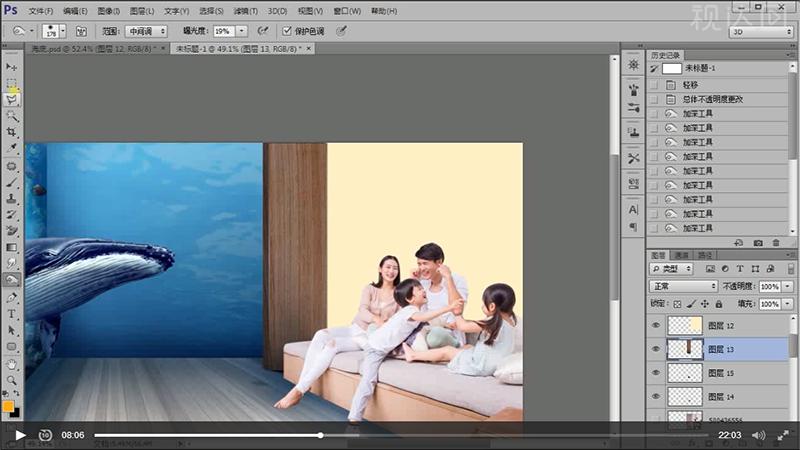Screen dimensions: 800x450
Task: Select the Brush tool
Action: pos(11,182)
